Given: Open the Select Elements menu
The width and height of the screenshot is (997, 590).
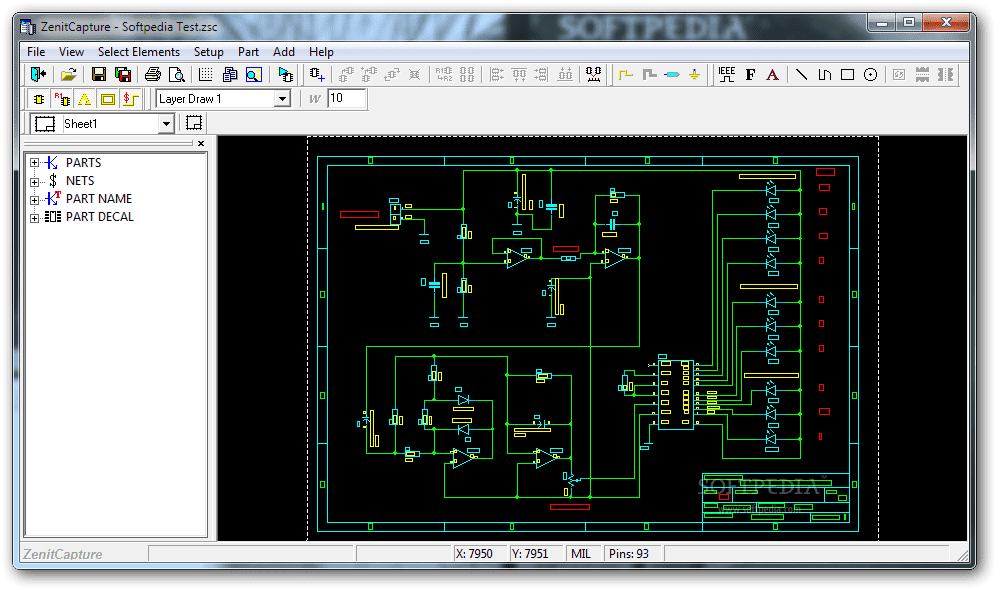Looking at the screenshot, I should [x=139, y=52].
